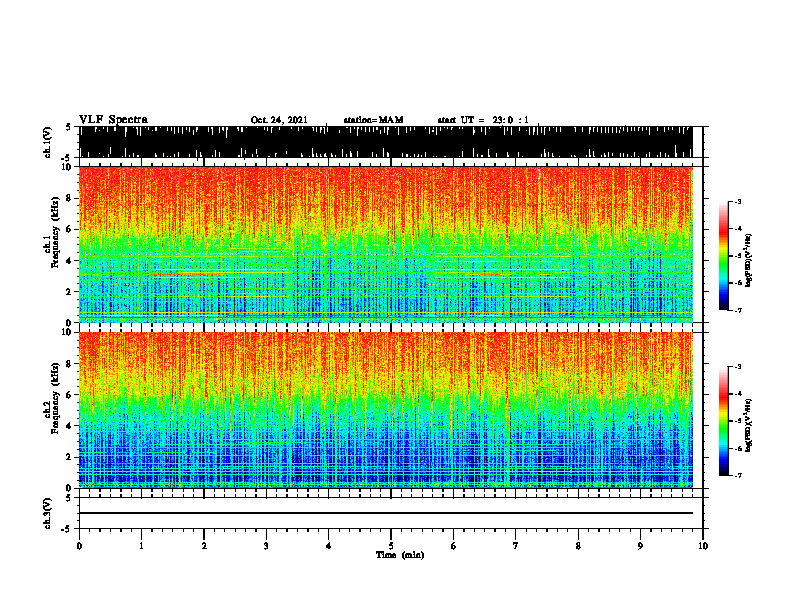Click the "6" tick on ch.1 frequency axis
The width and height of the screenshot is (792, 612).
pos(69,229)
